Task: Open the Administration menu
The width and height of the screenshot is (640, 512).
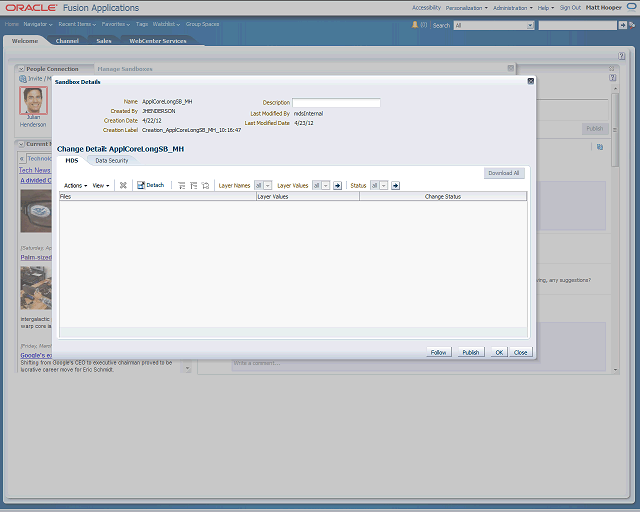Action: coord(513,8)
